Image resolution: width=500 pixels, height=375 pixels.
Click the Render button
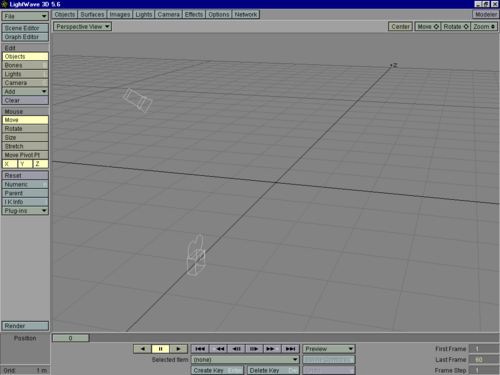(25, 326)
